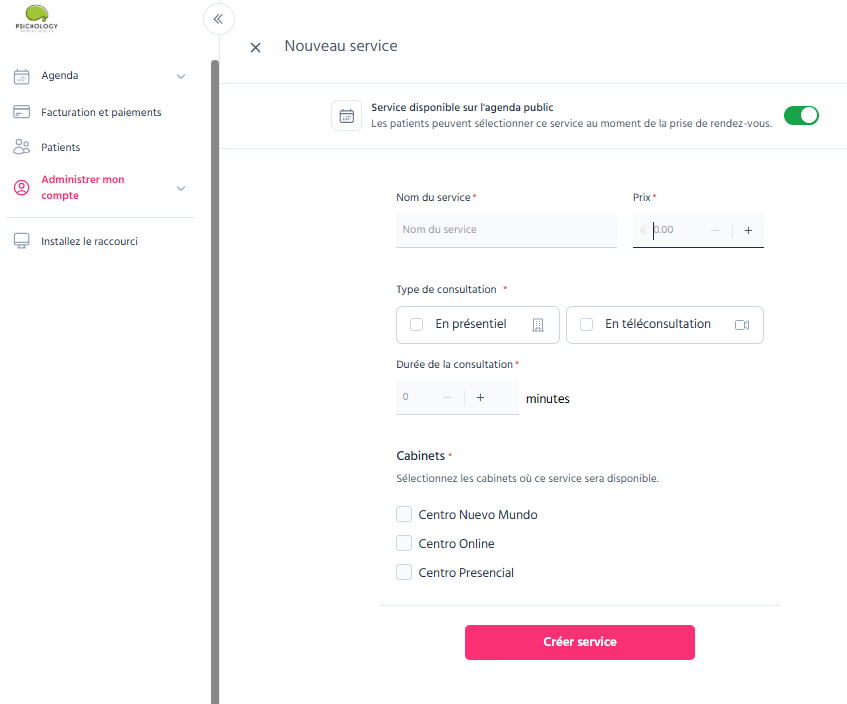Collapse the sidebar with double-chevron icon
Screen dimensions: 847x704
218,19
